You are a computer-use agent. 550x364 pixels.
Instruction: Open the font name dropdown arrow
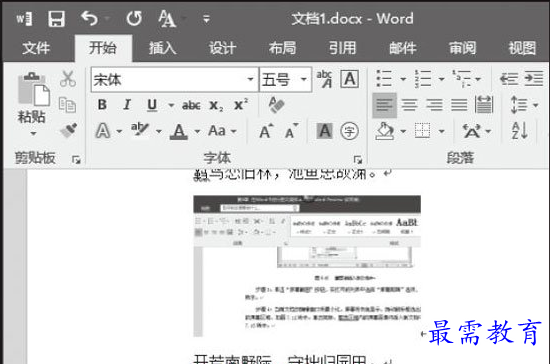(x=250, y=79)
